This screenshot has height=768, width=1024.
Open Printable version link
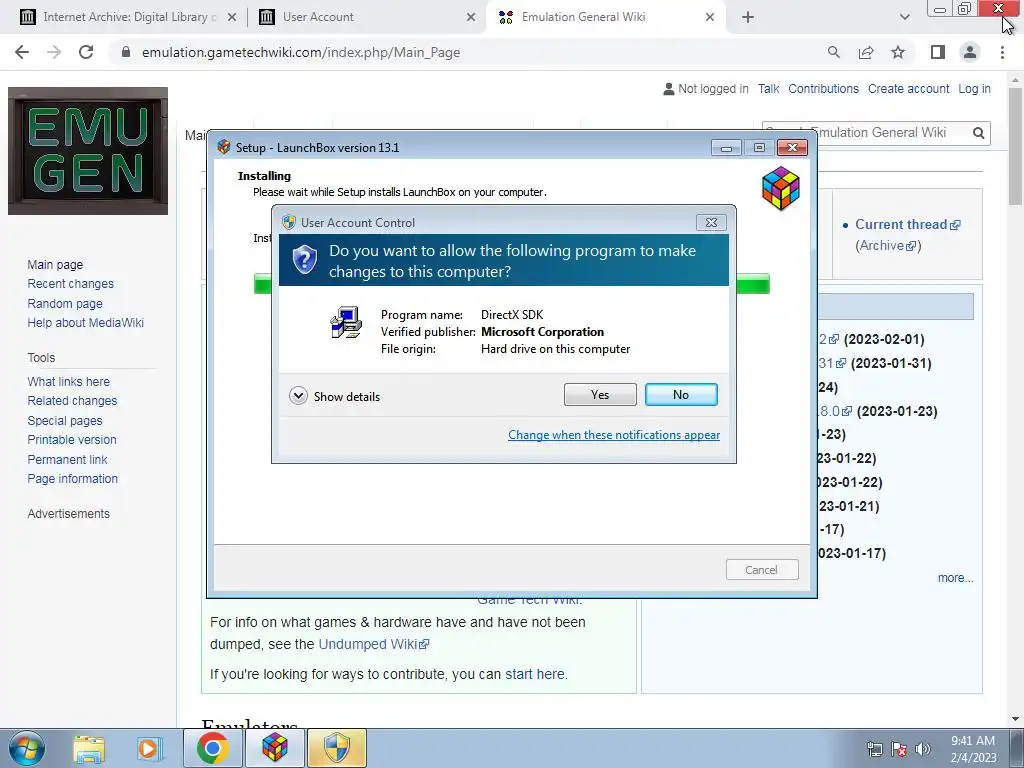pos(72,440)
